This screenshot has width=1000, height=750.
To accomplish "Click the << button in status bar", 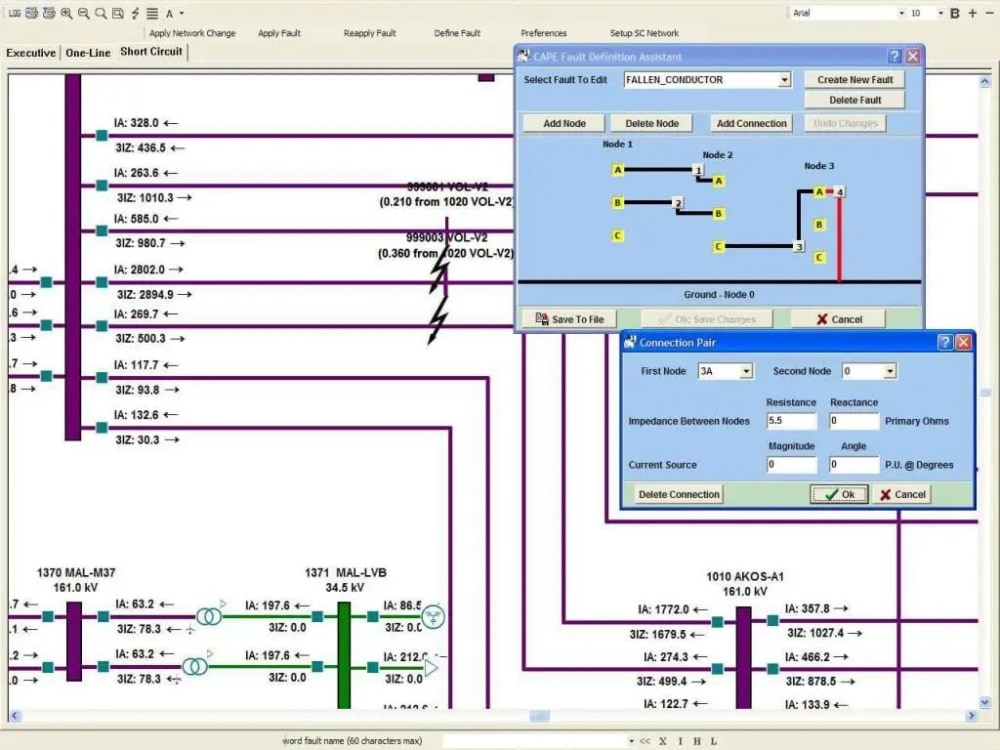I will 645,741.
